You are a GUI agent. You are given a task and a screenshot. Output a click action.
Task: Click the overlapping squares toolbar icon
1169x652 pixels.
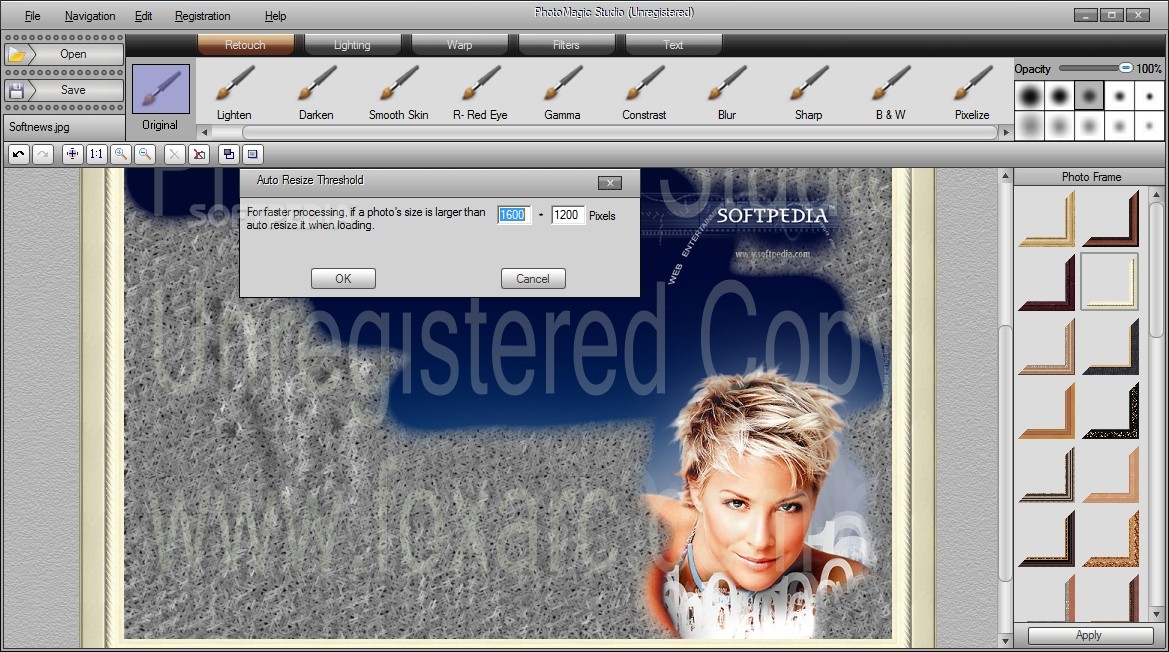click(229, 154)
